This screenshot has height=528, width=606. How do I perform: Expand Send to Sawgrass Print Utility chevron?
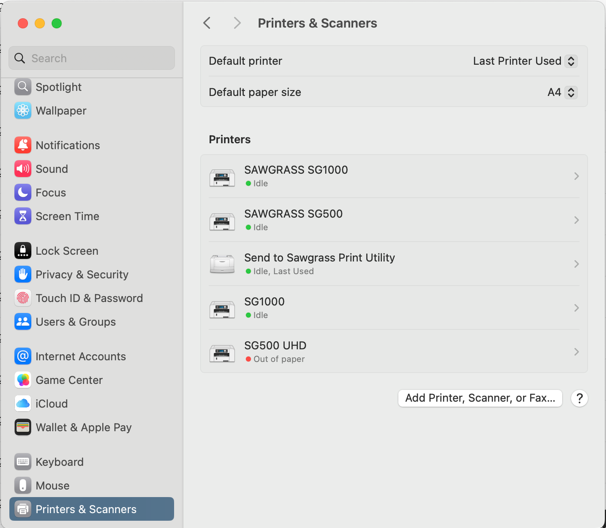point(576,264)
